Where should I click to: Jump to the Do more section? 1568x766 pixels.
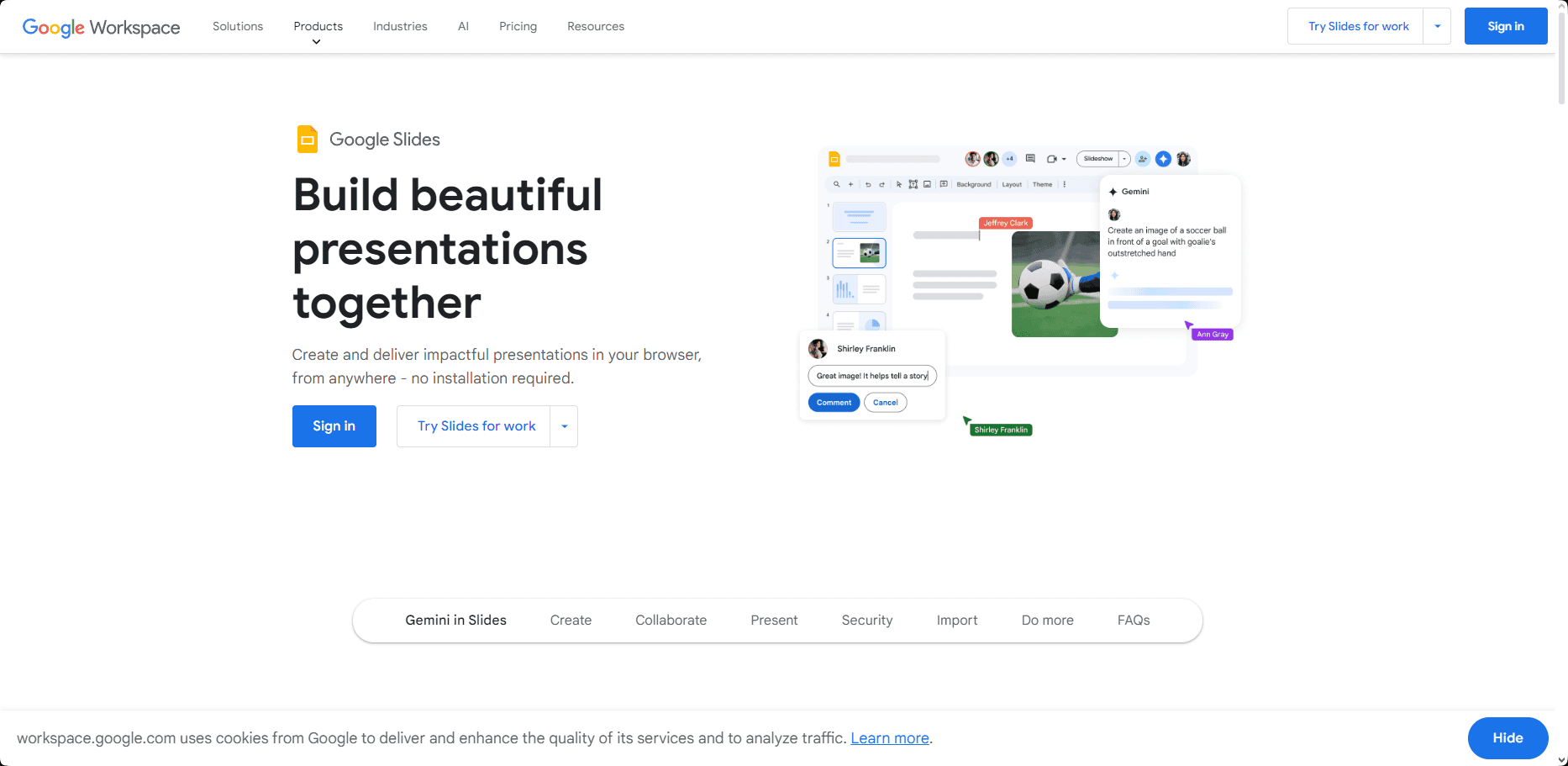[x=1047, y=621]
